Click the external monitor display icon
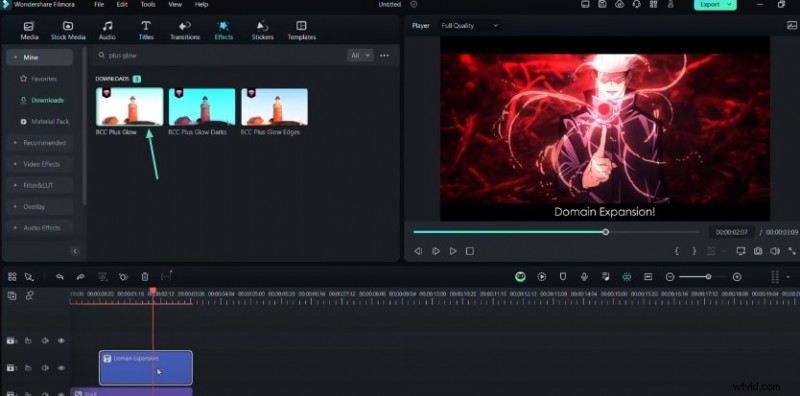Screen dimensions: 800x396 (x=741, y=251)
